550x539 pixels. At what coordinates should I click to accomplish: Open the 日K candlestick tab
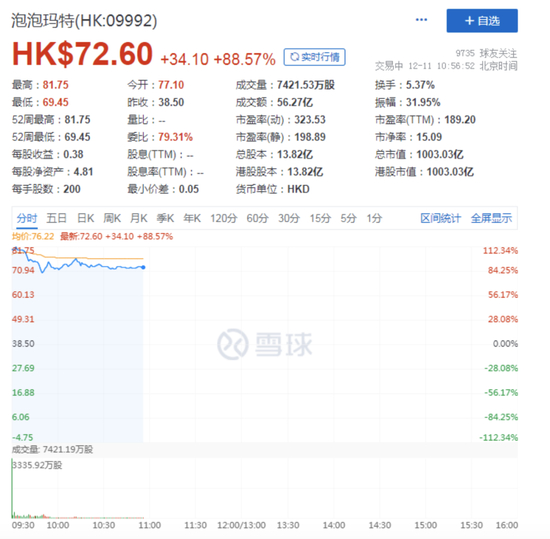click(x=86, y=218)
